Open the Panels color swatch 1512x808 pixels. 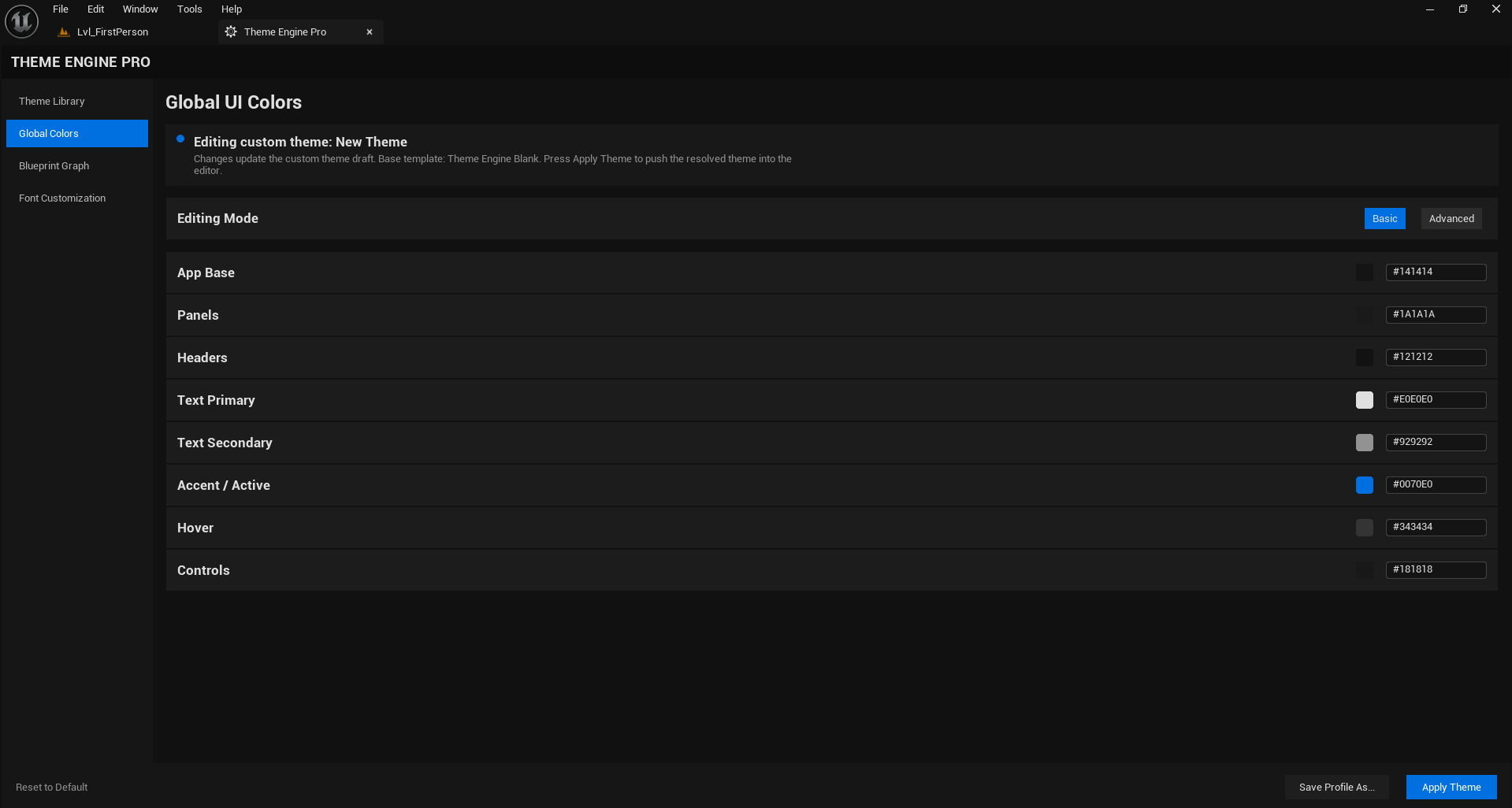(x=1365, y=315)
